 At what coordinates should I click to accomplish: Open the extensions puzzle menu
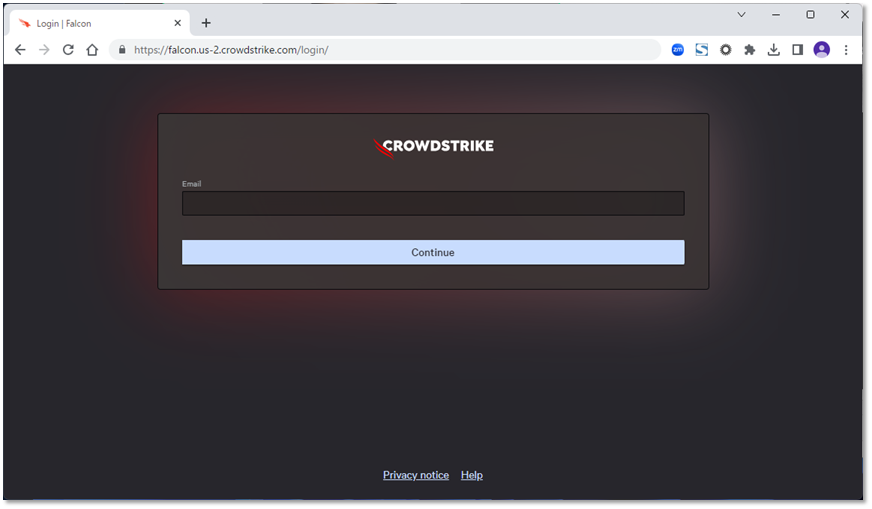pos(750,50)
